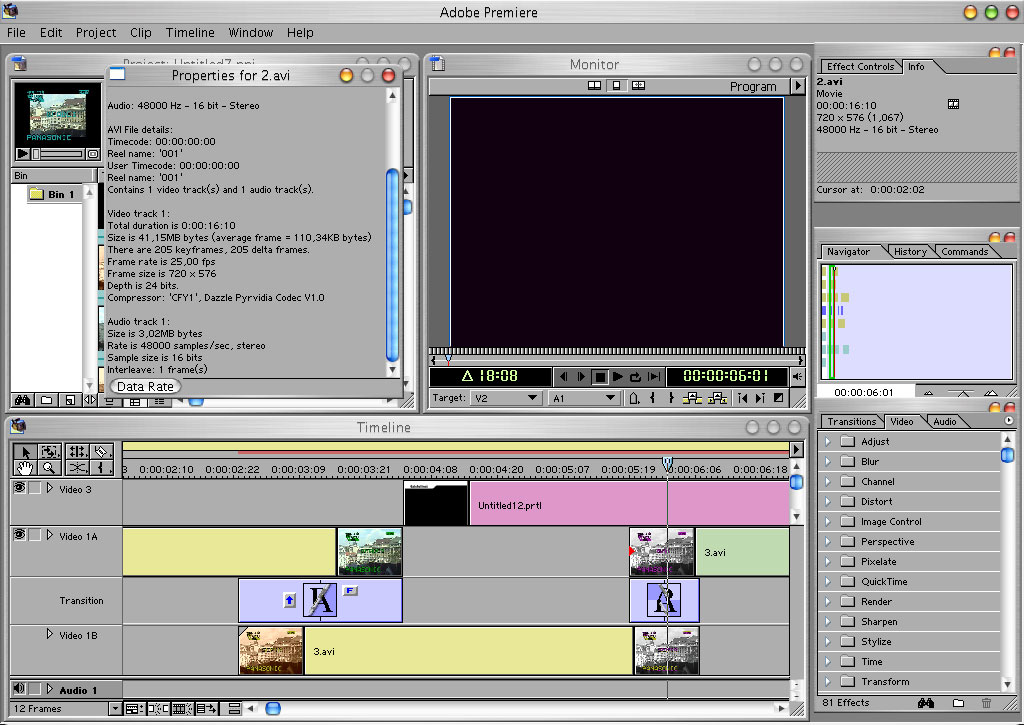Expand the Video 1B track triangle
Viewport: 1024px width, 725px height.
click(50, 634)
